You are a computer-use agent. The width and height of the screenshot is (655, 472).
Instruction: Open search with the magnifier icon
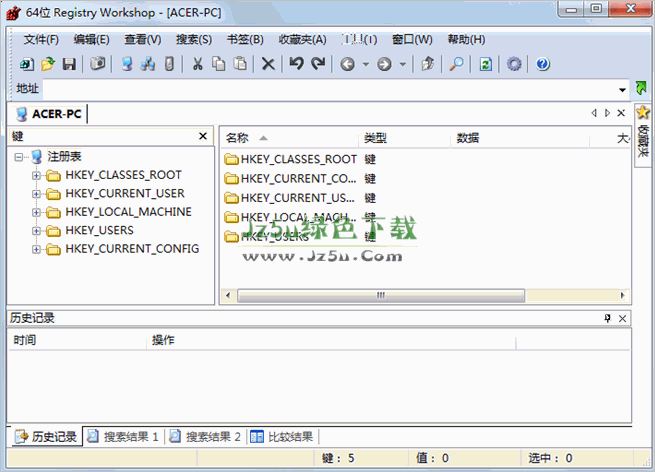click(457, 64)
